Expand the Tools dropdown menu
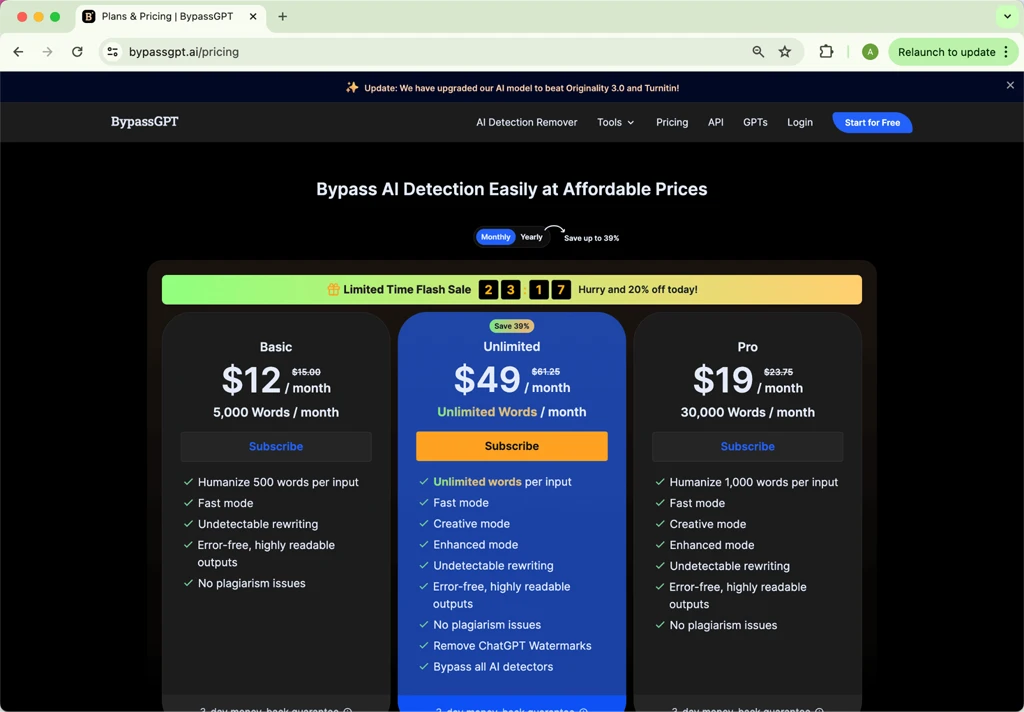Image resolution: width=1024 pixels, height=712 pixels. (x=615, y=122)
